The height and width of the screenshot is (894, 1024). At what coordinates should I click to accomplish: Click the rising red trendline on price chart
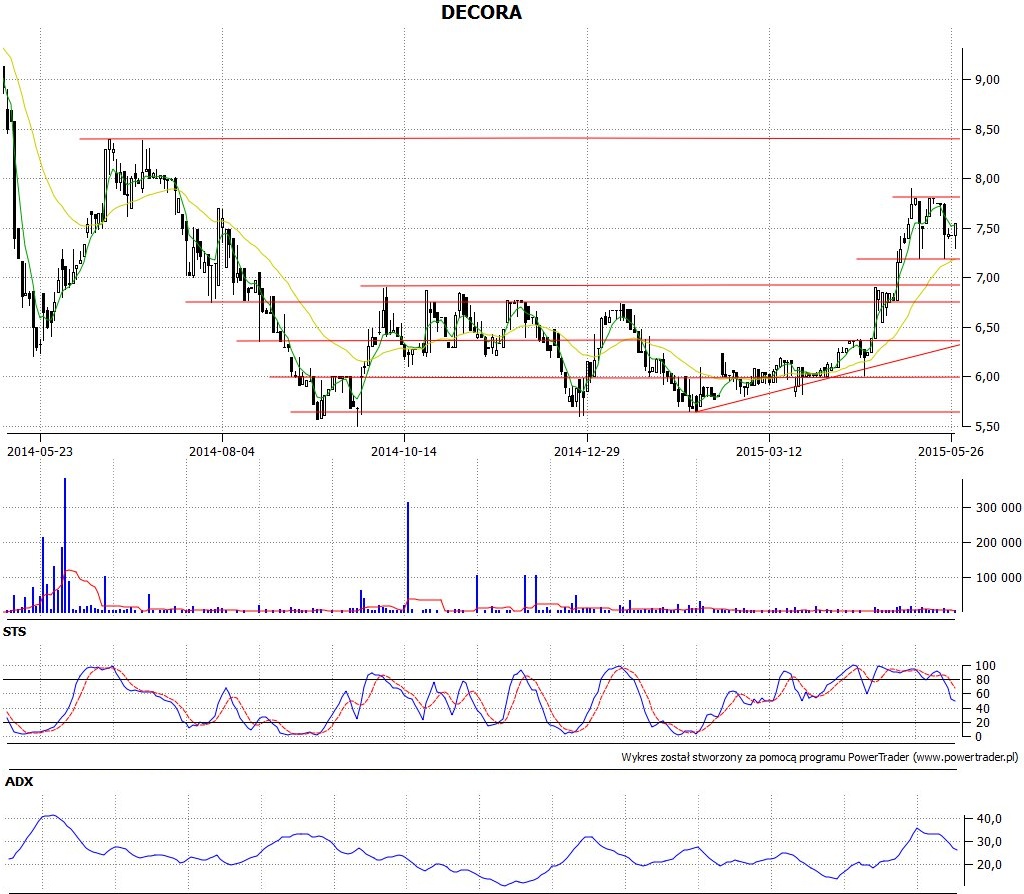coord(827,377)
